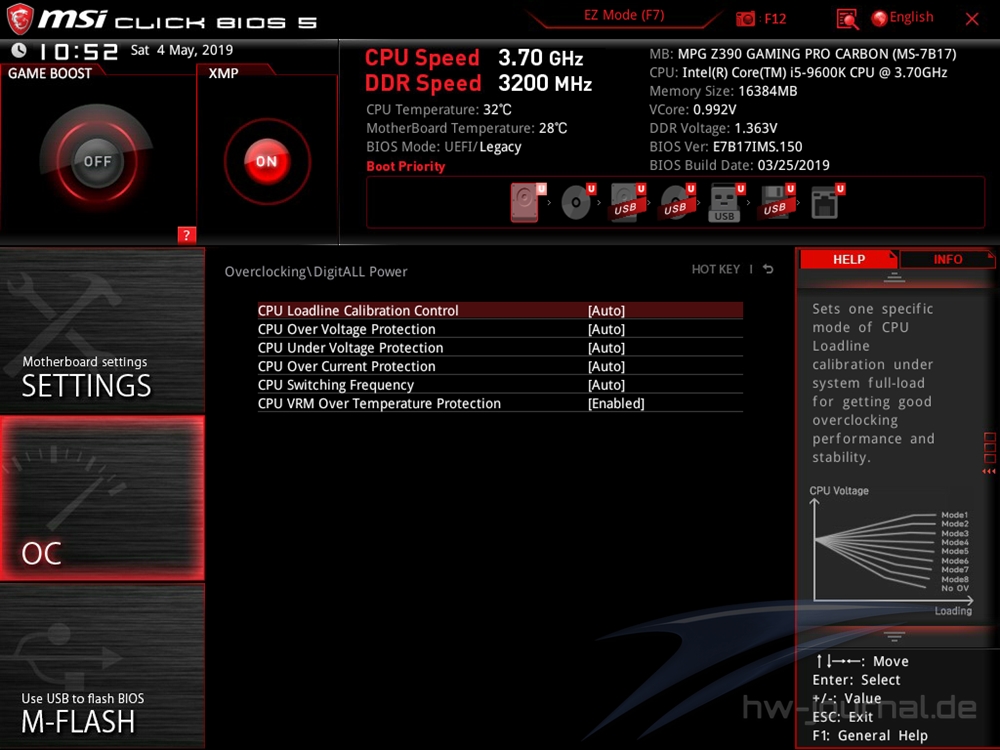Screen dimensions: 1000x750
Task: Open the search magnifier icon
Action: pyautogui.click(x=847, y=19)
